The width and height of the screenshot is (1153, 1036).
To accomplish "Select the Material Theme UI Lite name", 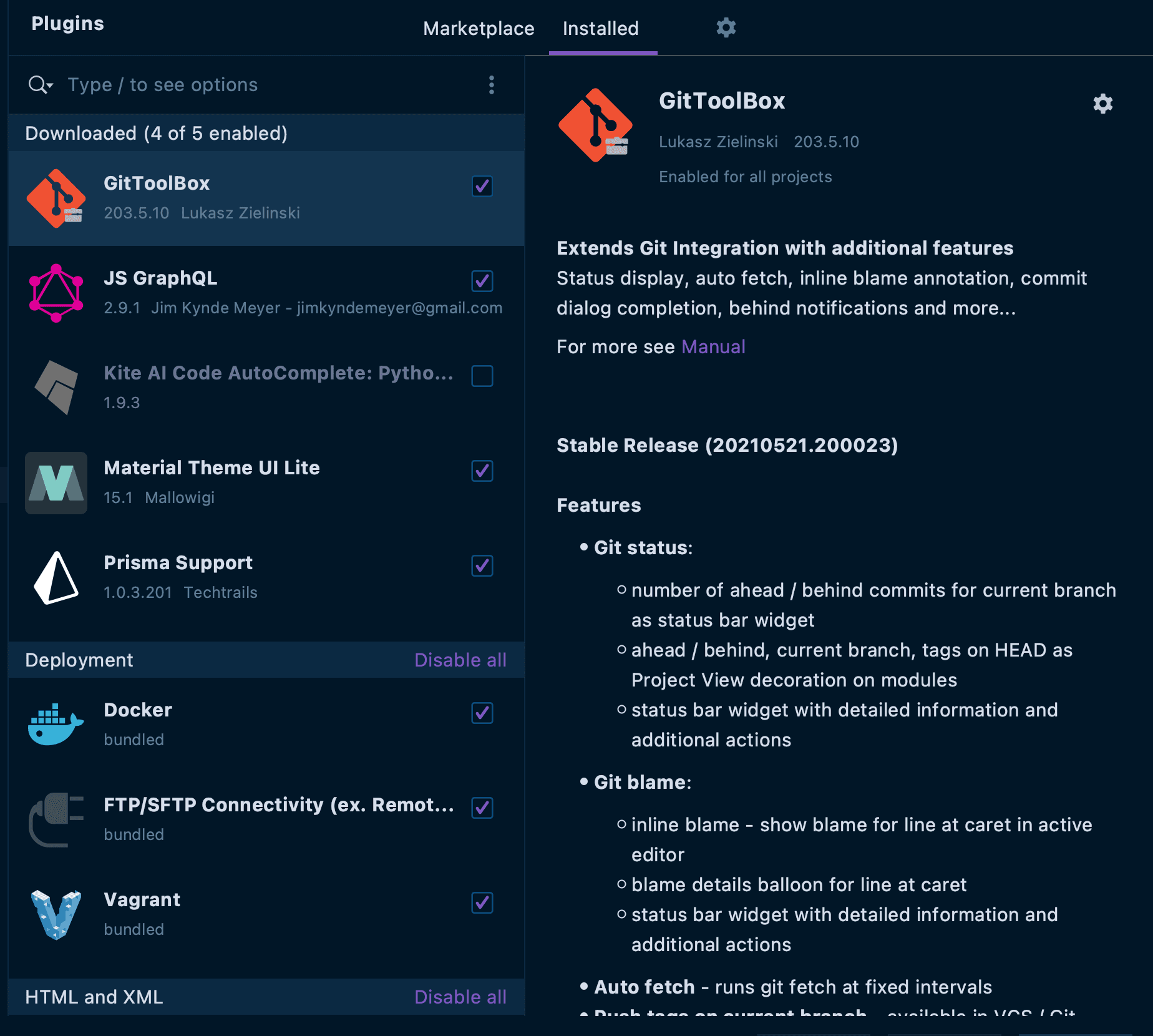I will pos(212,468).
